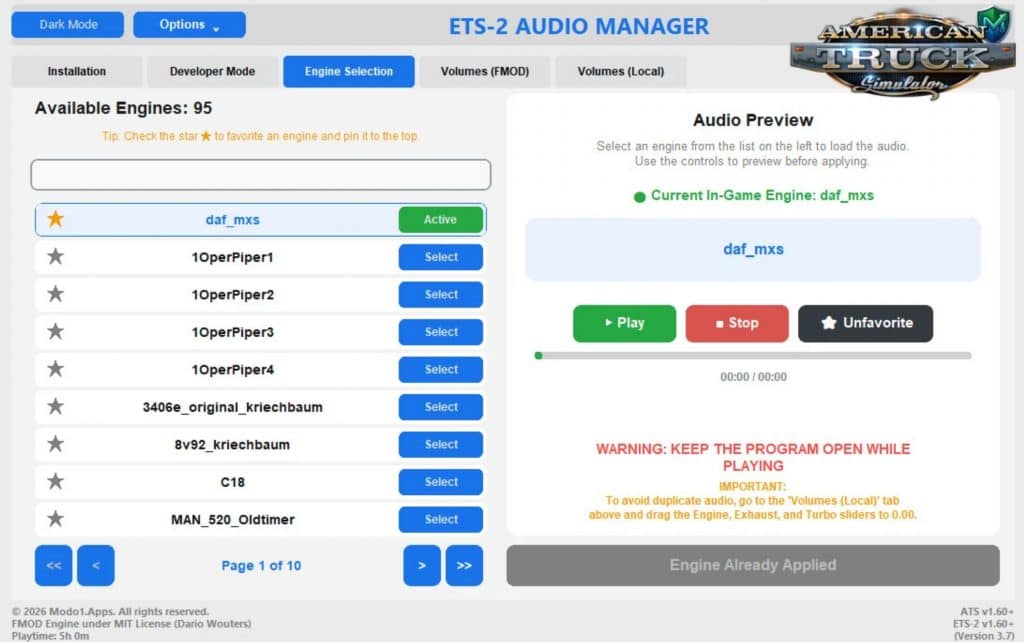The image size is (1024, 642).
Task: Open the Developer Mode tab
Action: pyautogui.click(x=212, y=71)
